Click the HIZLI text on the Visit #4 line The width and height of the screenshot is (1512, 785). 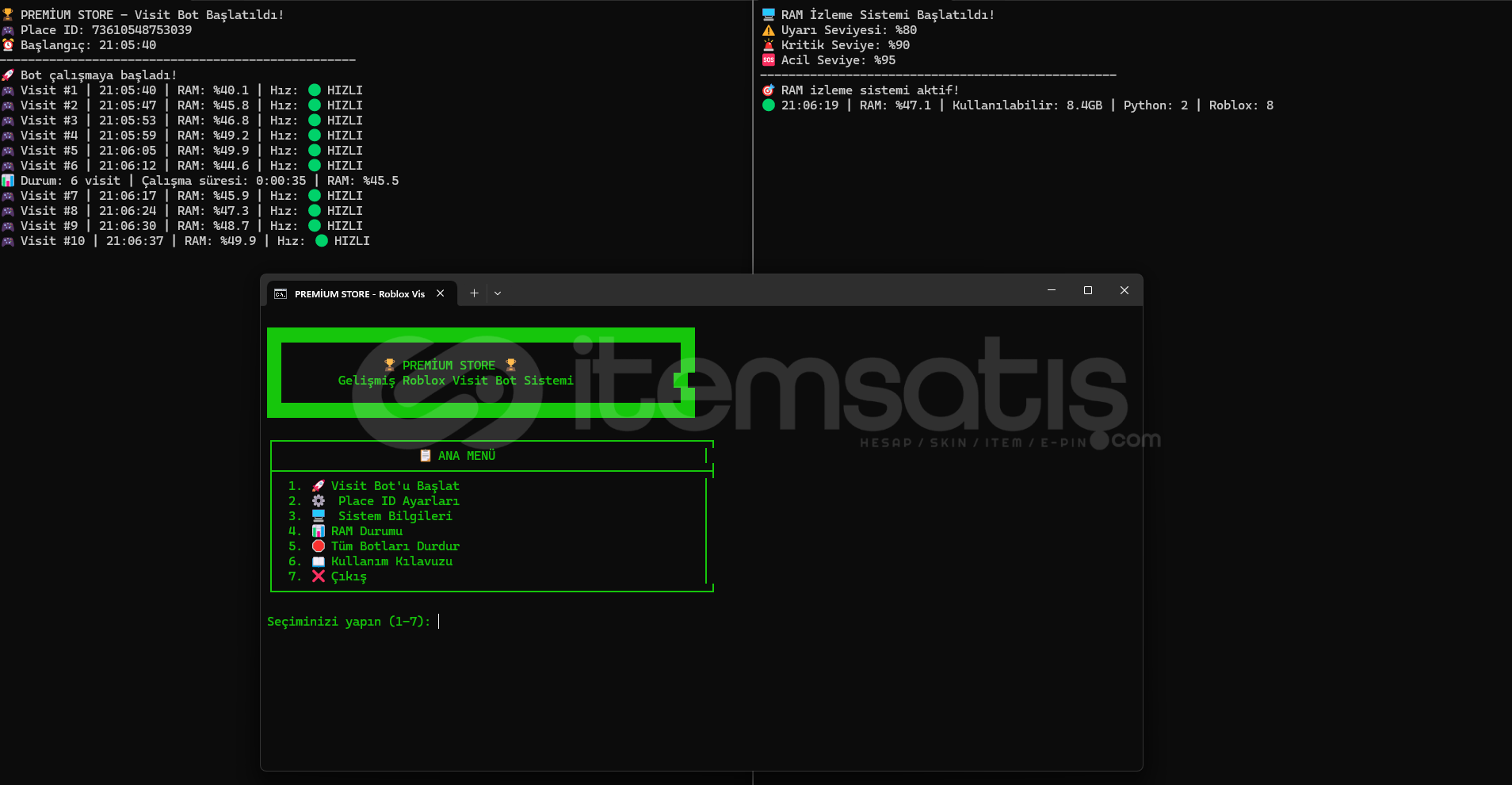(345, 136)
